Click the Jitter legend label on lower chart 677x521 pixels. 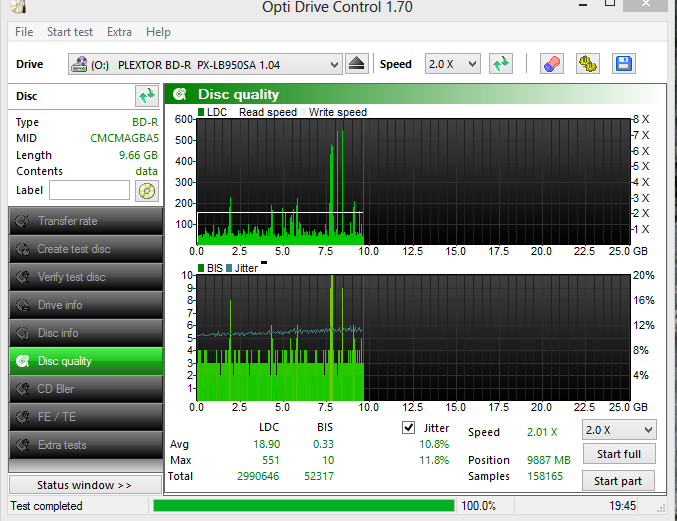(x=246, y=268)
